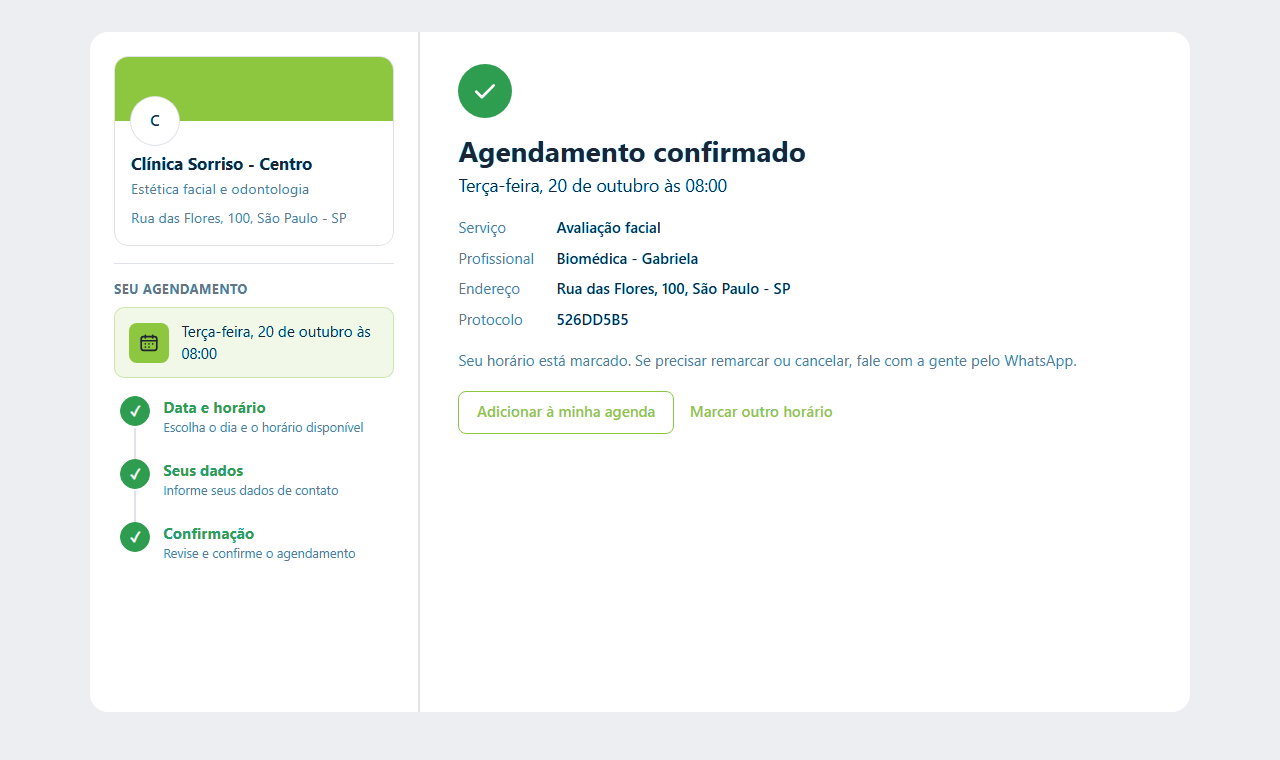1280x760 pixels.
Task: Click the calendar icon in Seu Agendamento
Action: point(149,343)
